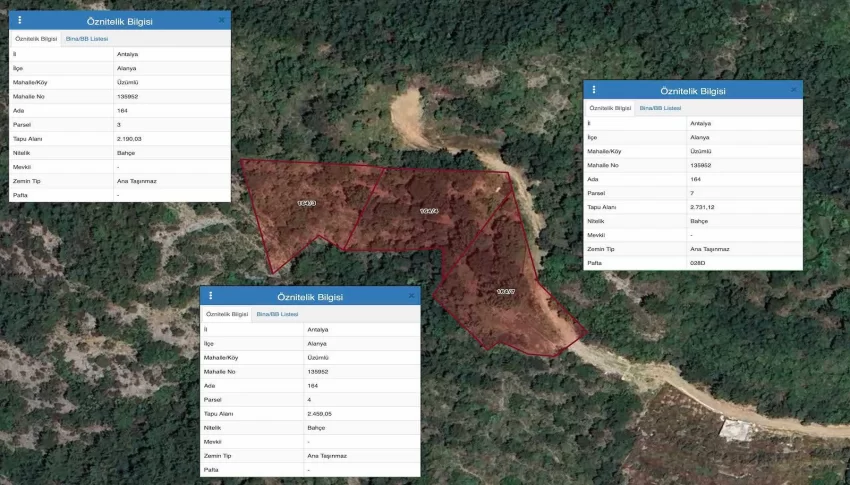Viewport: 850px width, 485px height.
Task: Open the three-dot menu in the Parsel 7 panel
Action: (x=593, y=90)
